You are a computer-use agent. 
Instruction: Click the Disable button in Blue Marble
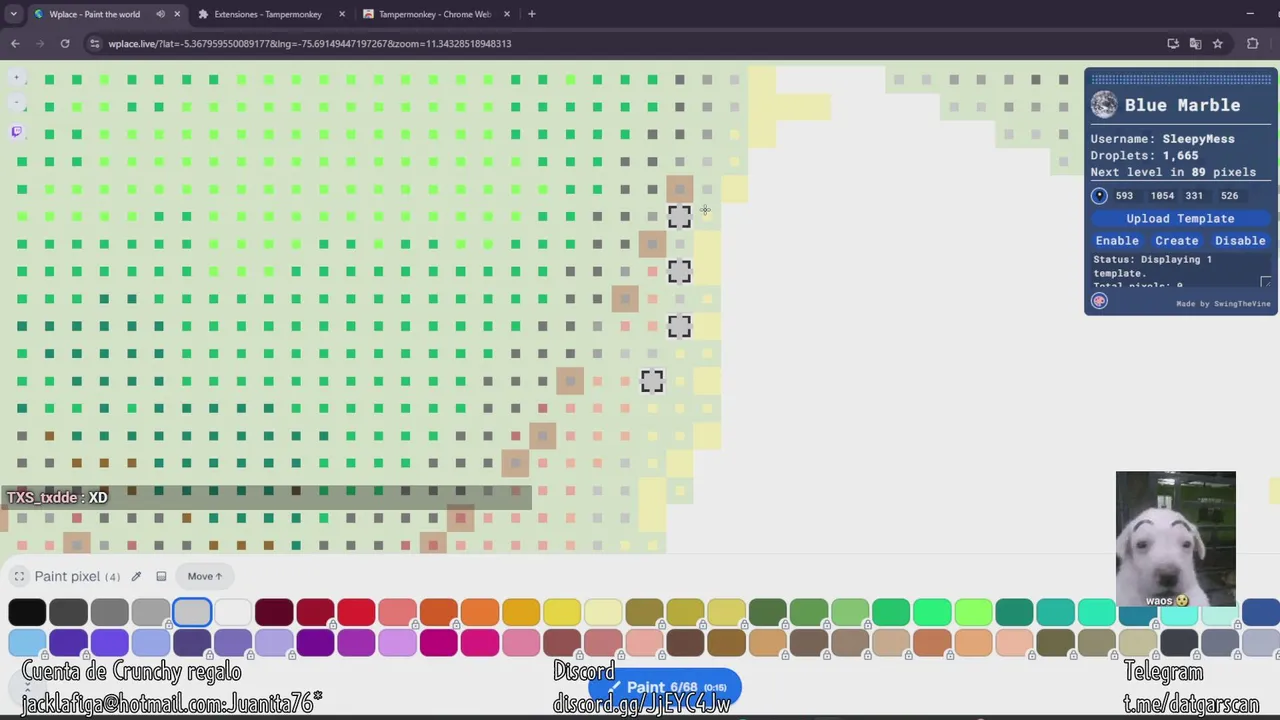point(1240,240)
